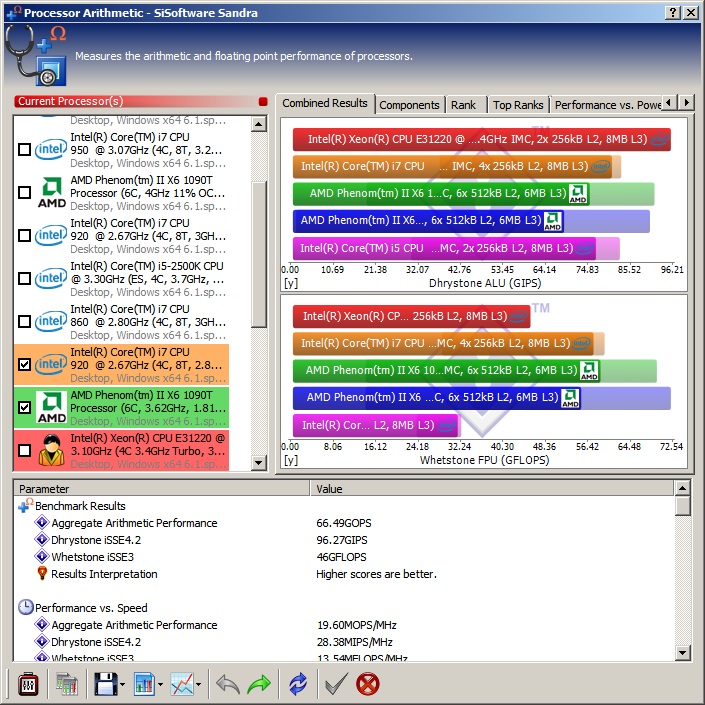Click the options toolbar icon at bottom left
Screen dimensions: 705x705
[28, 684]
